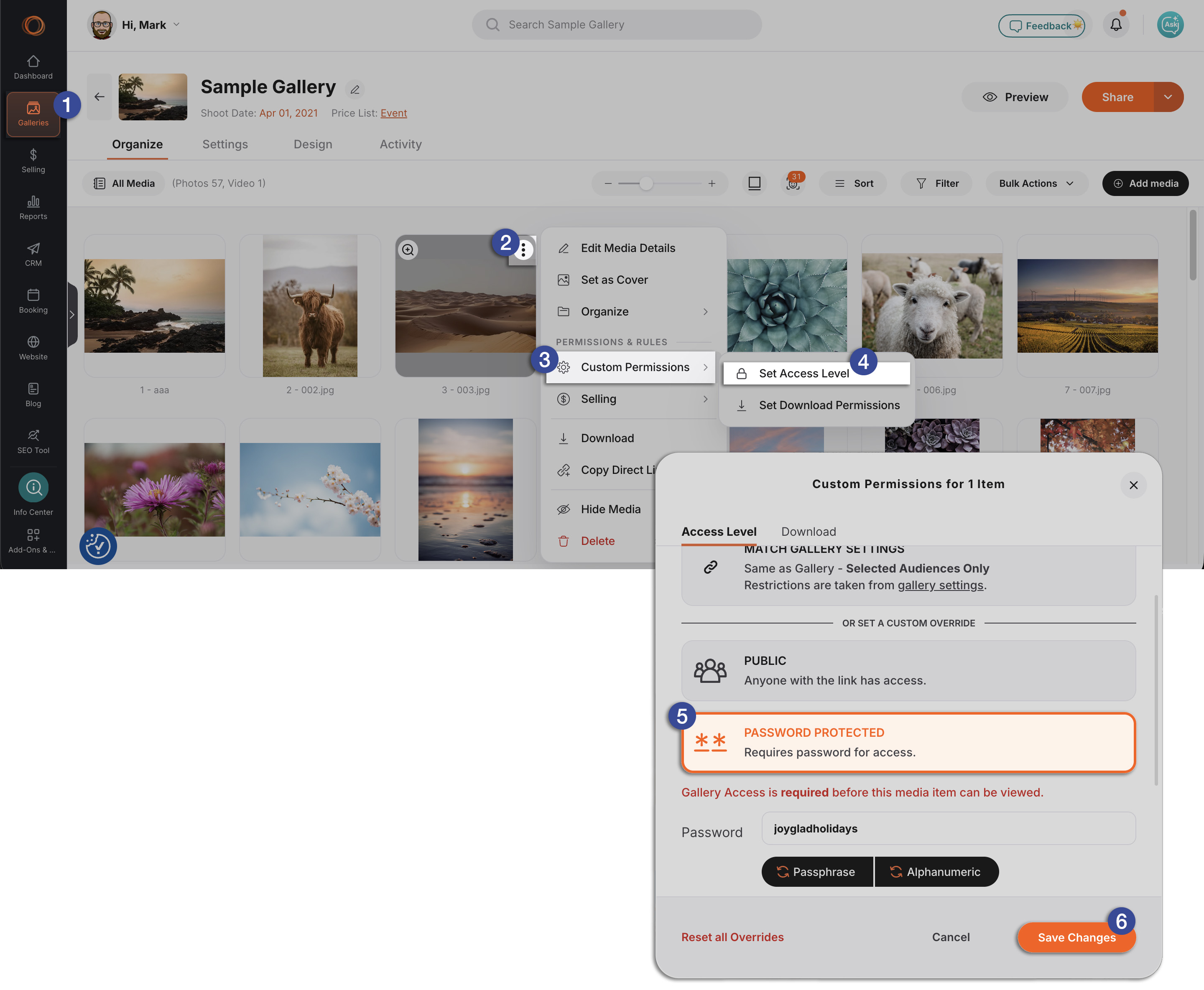Select the Password Protected option

click(908, 742)
